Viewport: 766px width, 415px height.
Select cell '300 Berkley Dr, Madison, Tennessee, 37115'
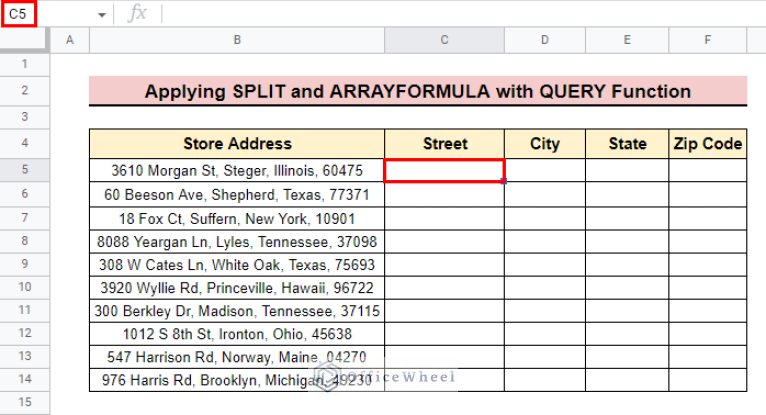tap(237, 311)
